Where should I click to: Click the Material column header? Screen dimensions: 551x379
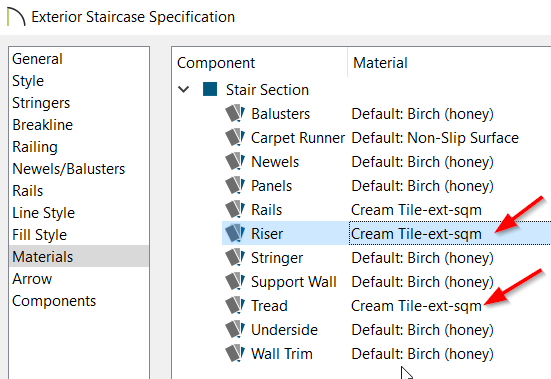(380, 63)
